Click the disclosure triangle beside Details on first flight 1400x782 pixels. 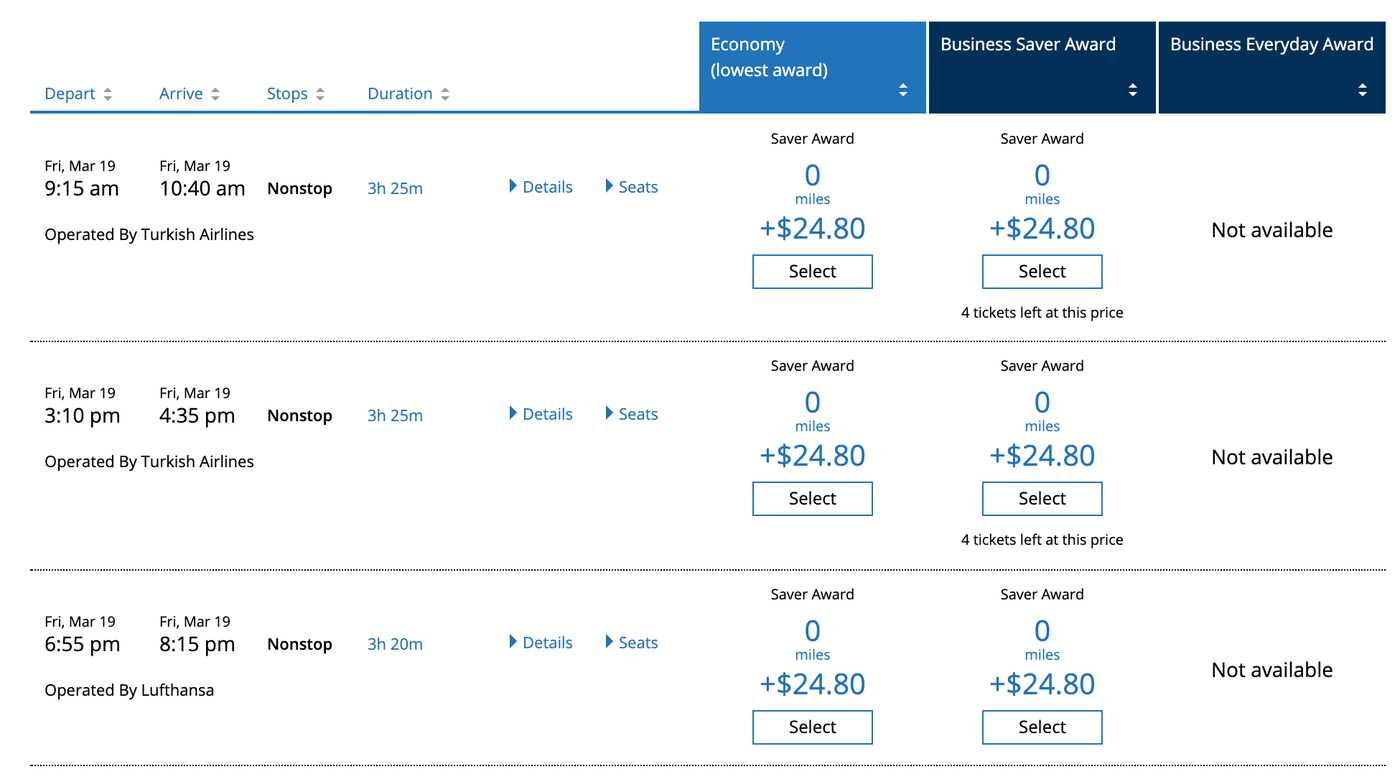pyautogui.click(x=511, y=186)
